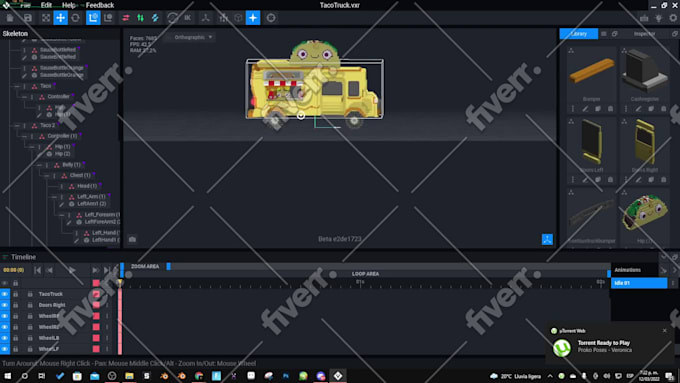Click the cyan lightning-shaped toolbar icon
This screenshot has height=383, width=680.
155,18
